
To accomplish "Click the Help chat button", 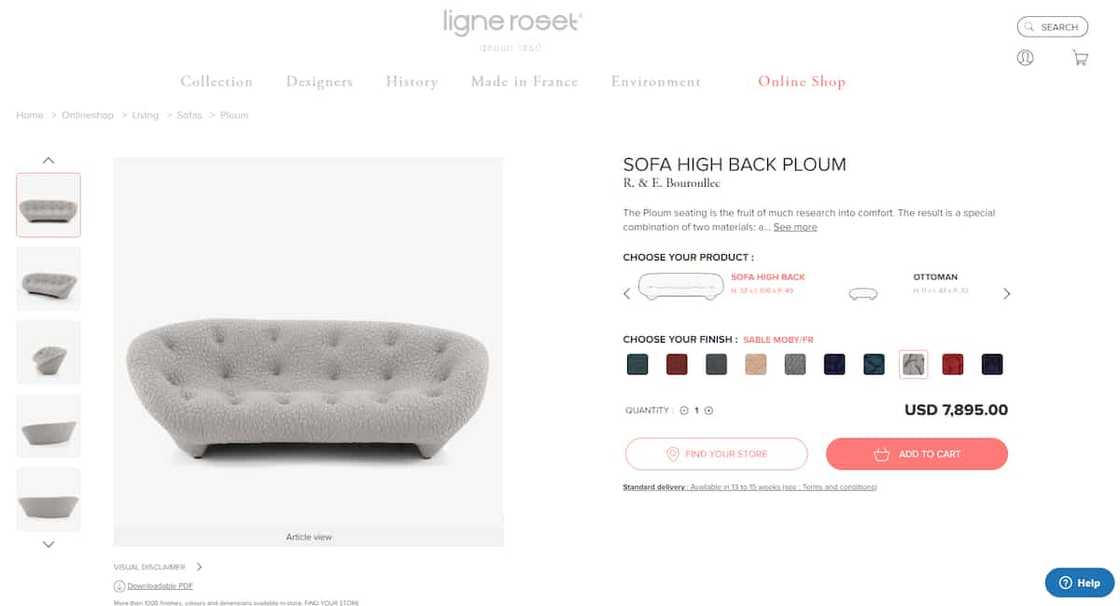I will tap(1079, 583).
